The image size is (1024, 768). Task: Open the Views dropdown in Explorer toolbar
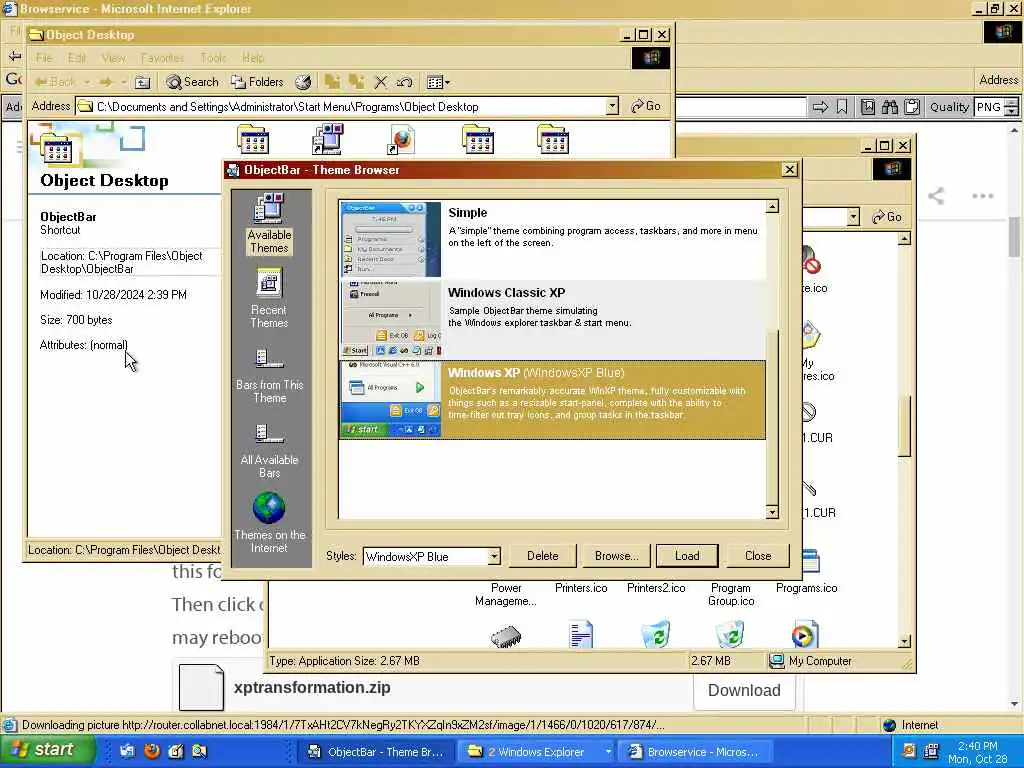pos(438,82)
